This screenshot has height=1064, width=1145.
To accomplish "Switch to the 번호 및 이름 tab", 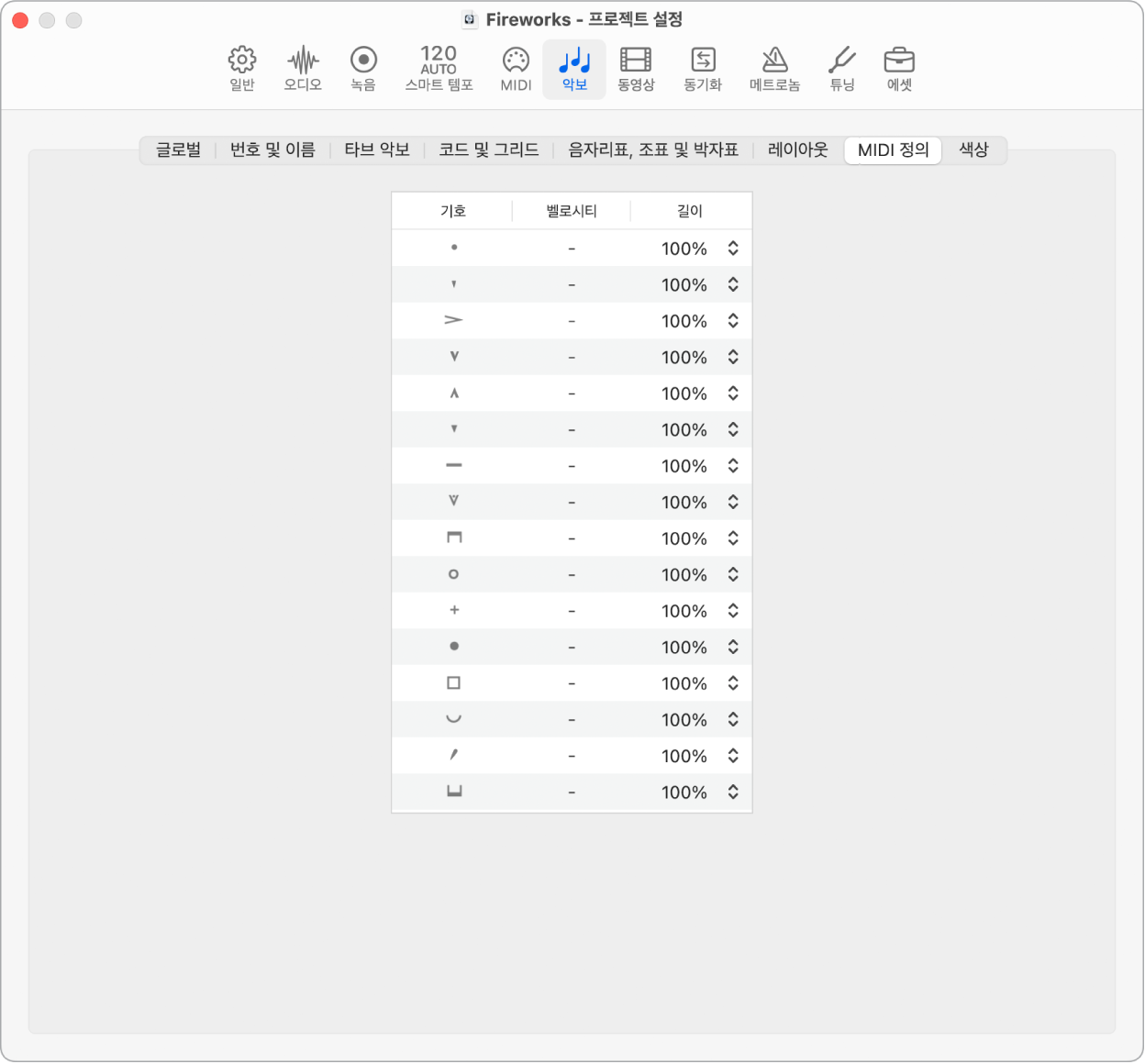I will click(272, 150).
